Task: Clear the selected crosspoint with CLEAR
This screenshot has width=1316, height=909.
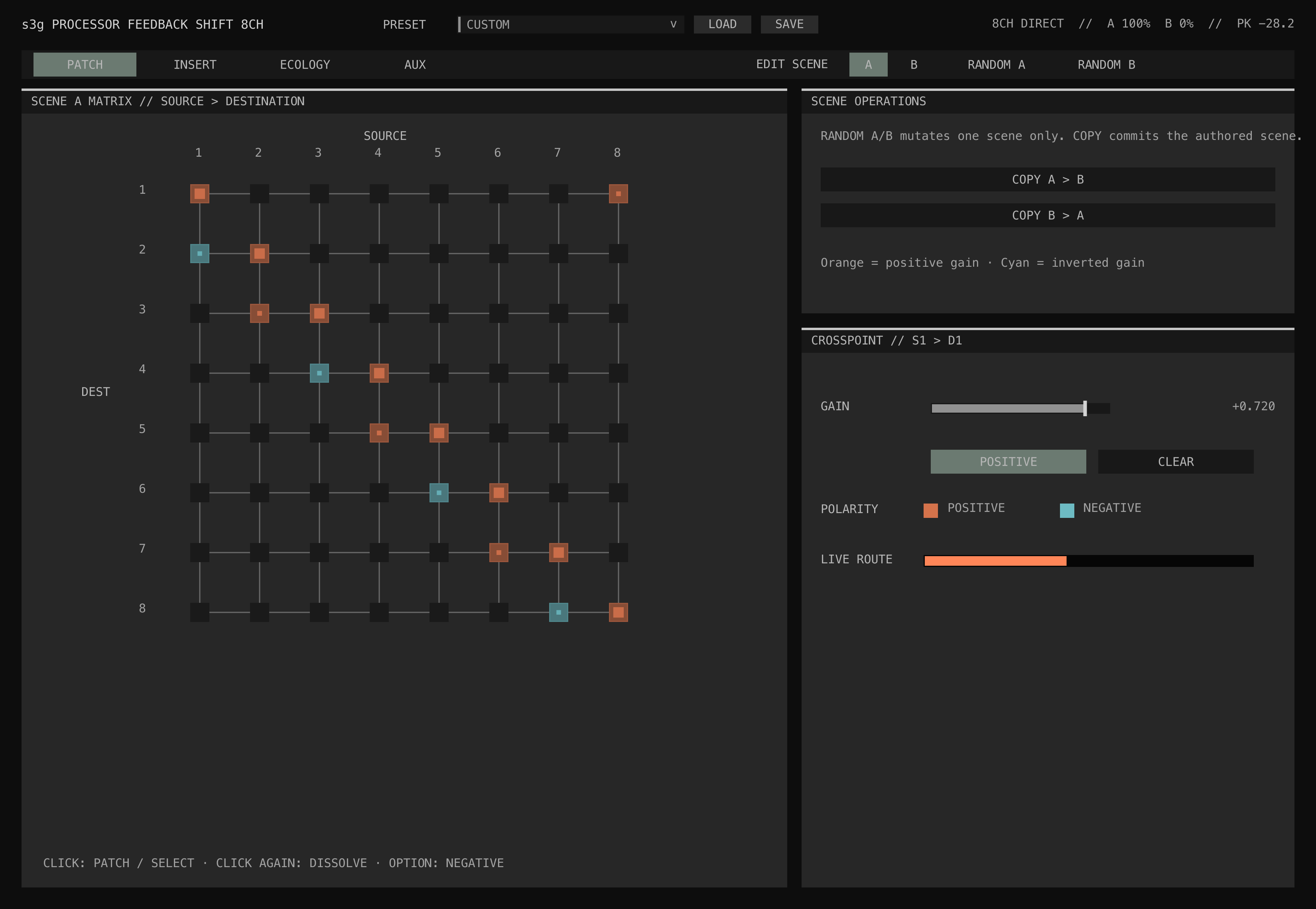Action: pos(1176,462)
